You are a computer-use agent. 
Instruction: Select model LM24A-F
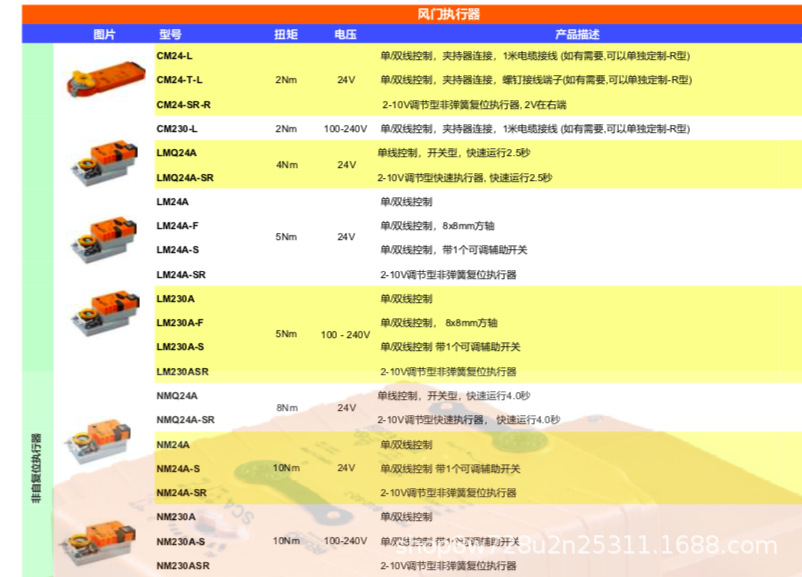[177, 226]
